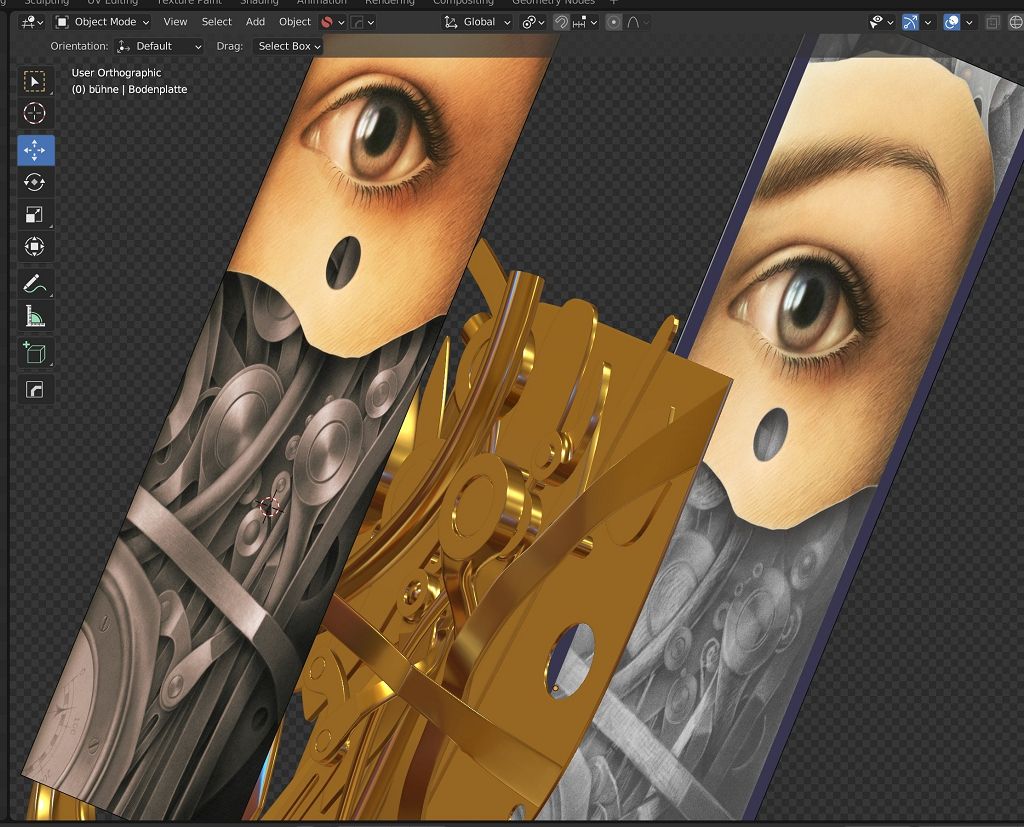
Task: Switch to the Geometry Nodes workspace tab
Action: [x=553, y=3]
